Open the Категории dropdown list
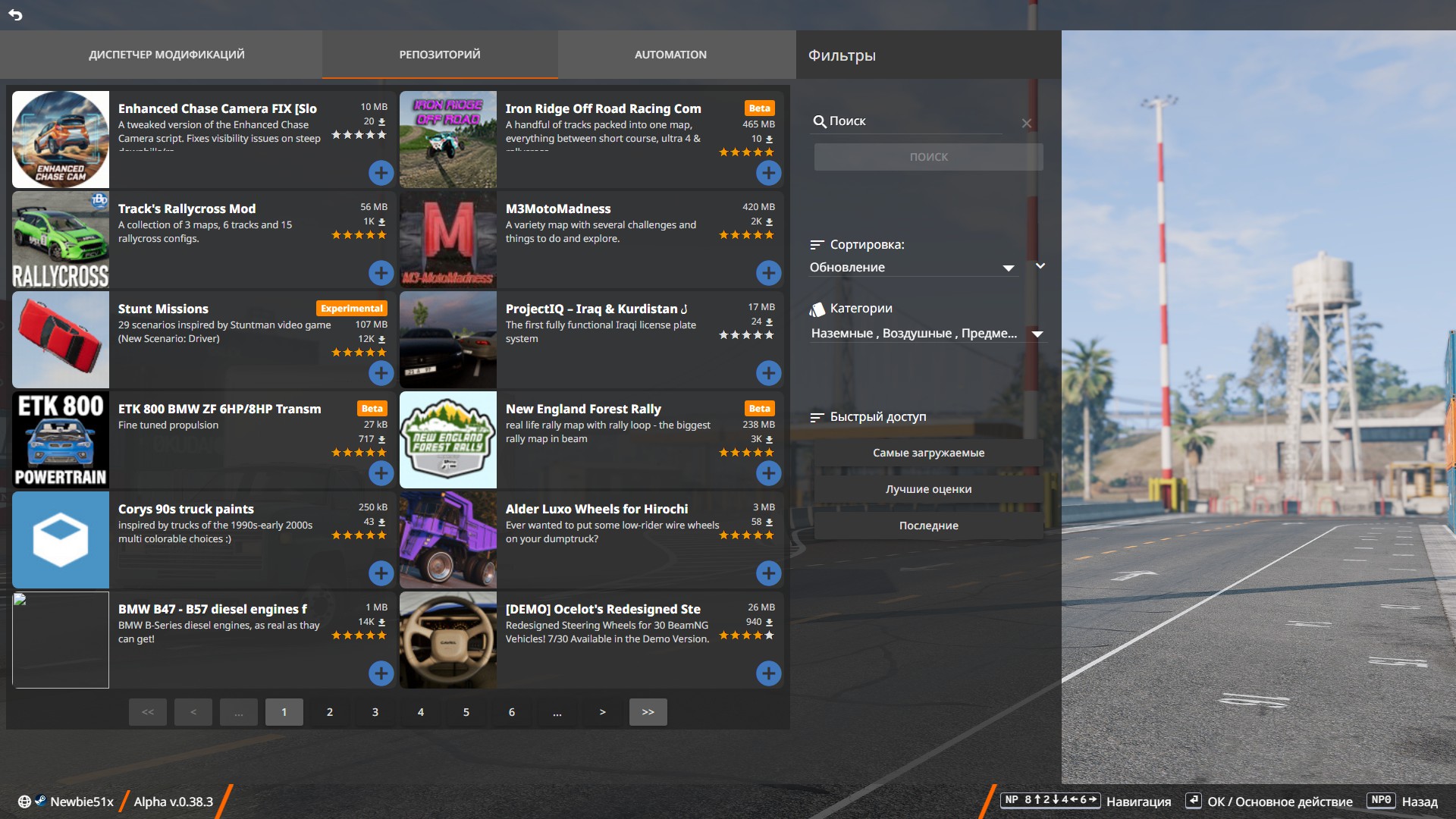This screenshot has height=819, width=1456. 928,334
